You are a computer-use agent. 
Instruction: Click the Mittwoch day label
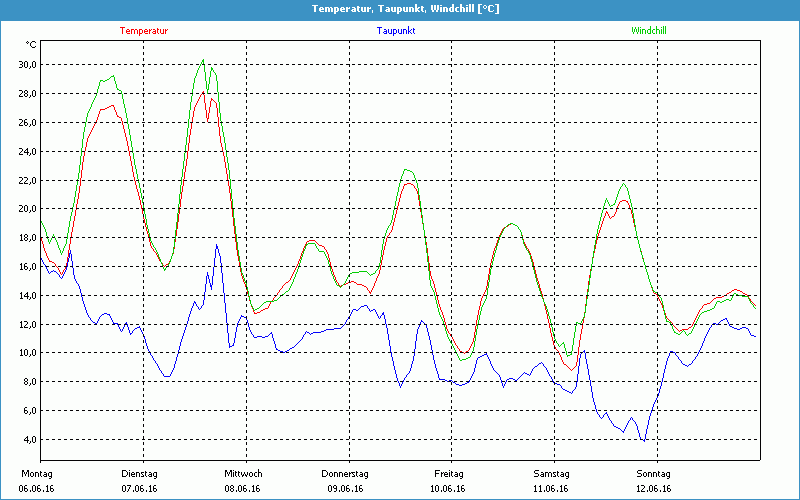click(243, 474)
